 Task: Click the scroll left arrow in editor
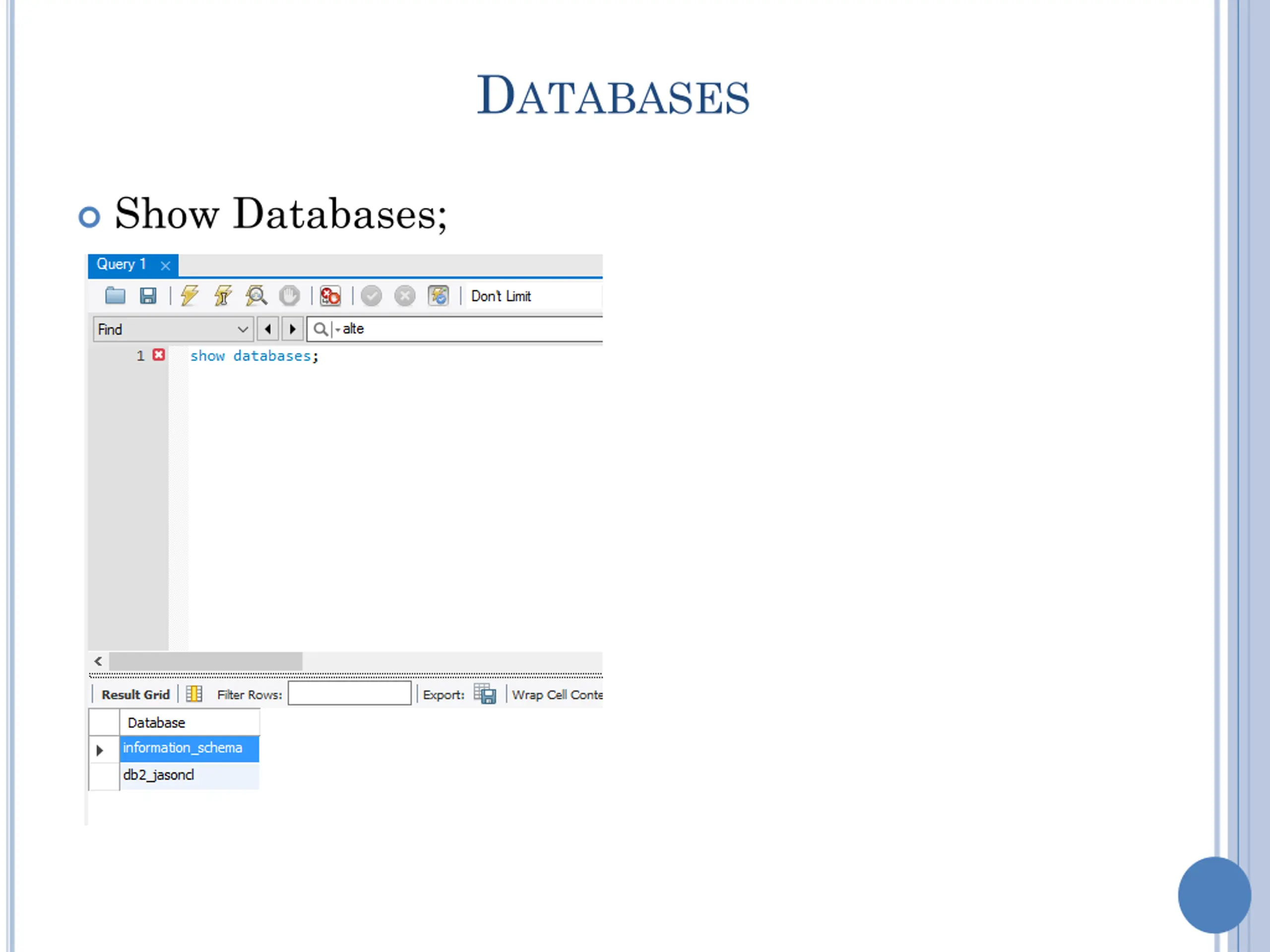point(98,661)
